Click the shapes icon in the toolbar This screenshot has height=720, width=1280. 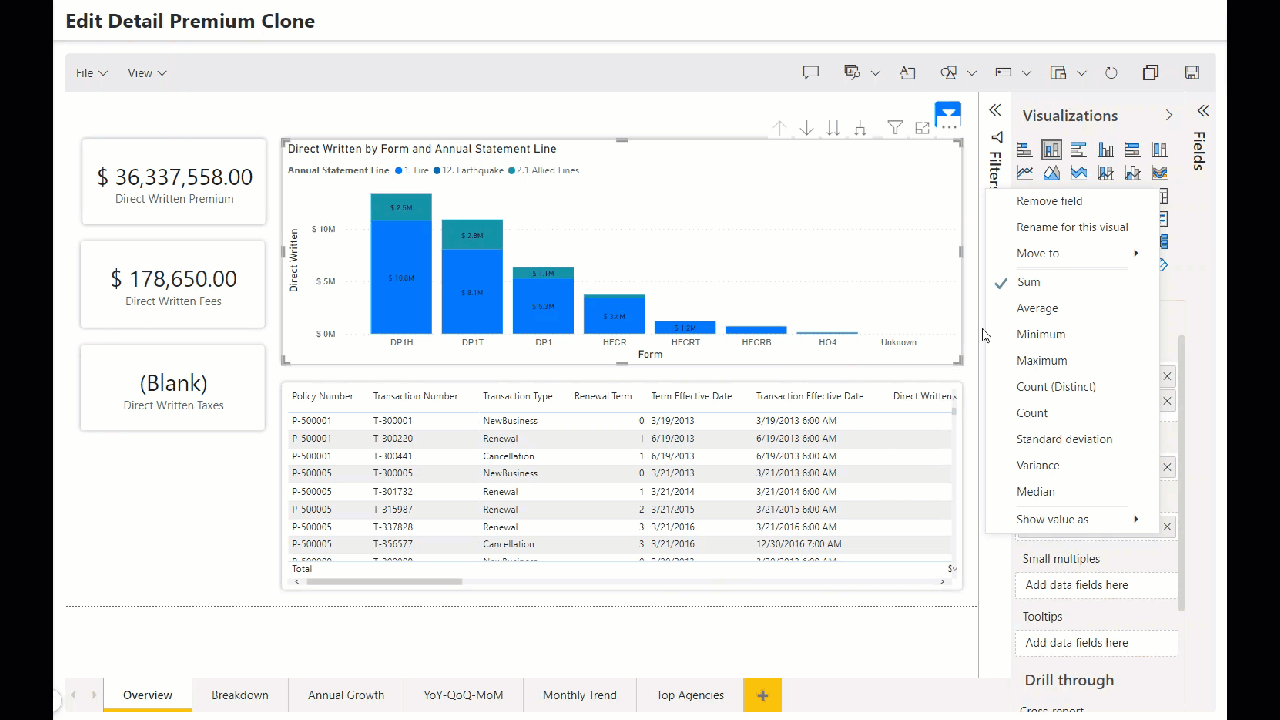[949, 73]
